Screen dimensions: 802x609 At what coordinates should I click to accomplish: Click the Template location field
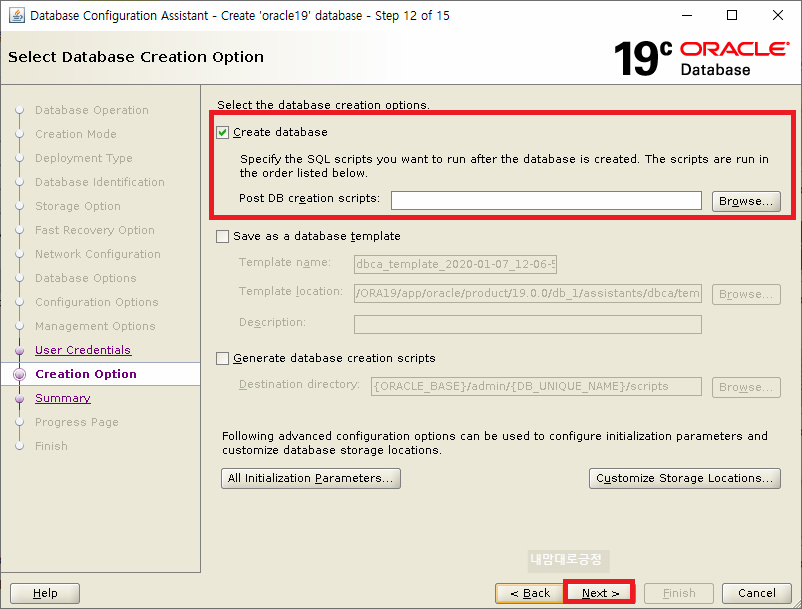click(x=527, y=294)
